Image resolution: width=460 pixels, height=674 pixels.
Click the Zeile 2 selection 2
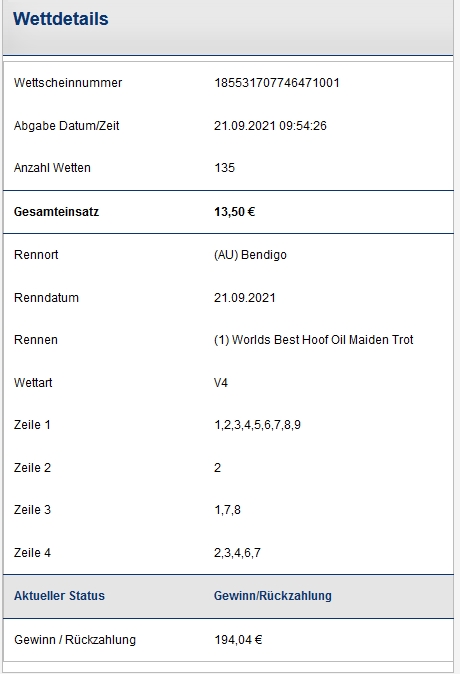coord(218,468)
